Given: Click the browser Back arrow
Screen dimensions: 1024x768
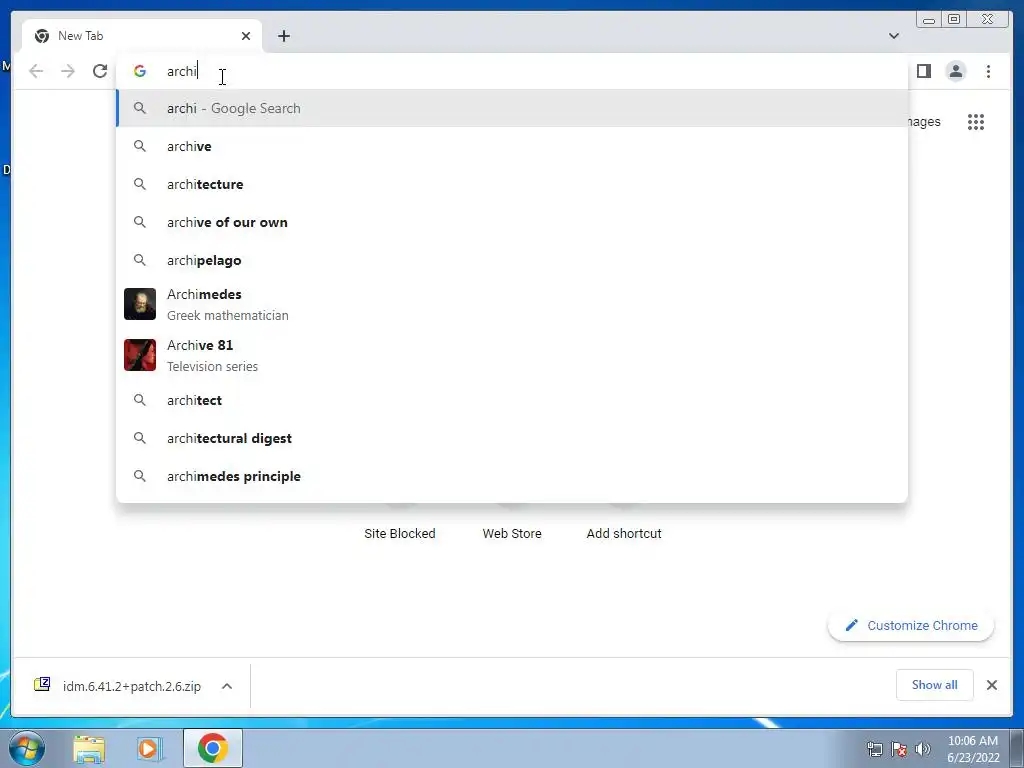Looking at the screenshot, I should pyautogui.click(x=36, y=71).
